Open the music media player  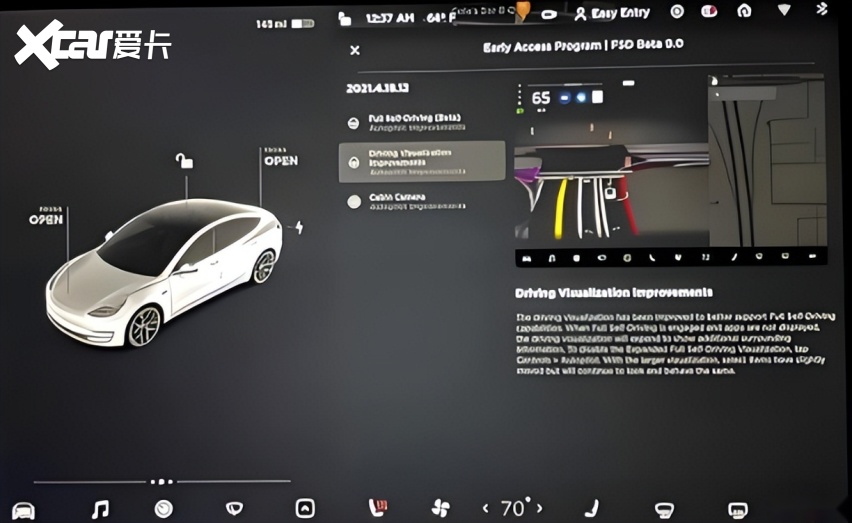100,509
